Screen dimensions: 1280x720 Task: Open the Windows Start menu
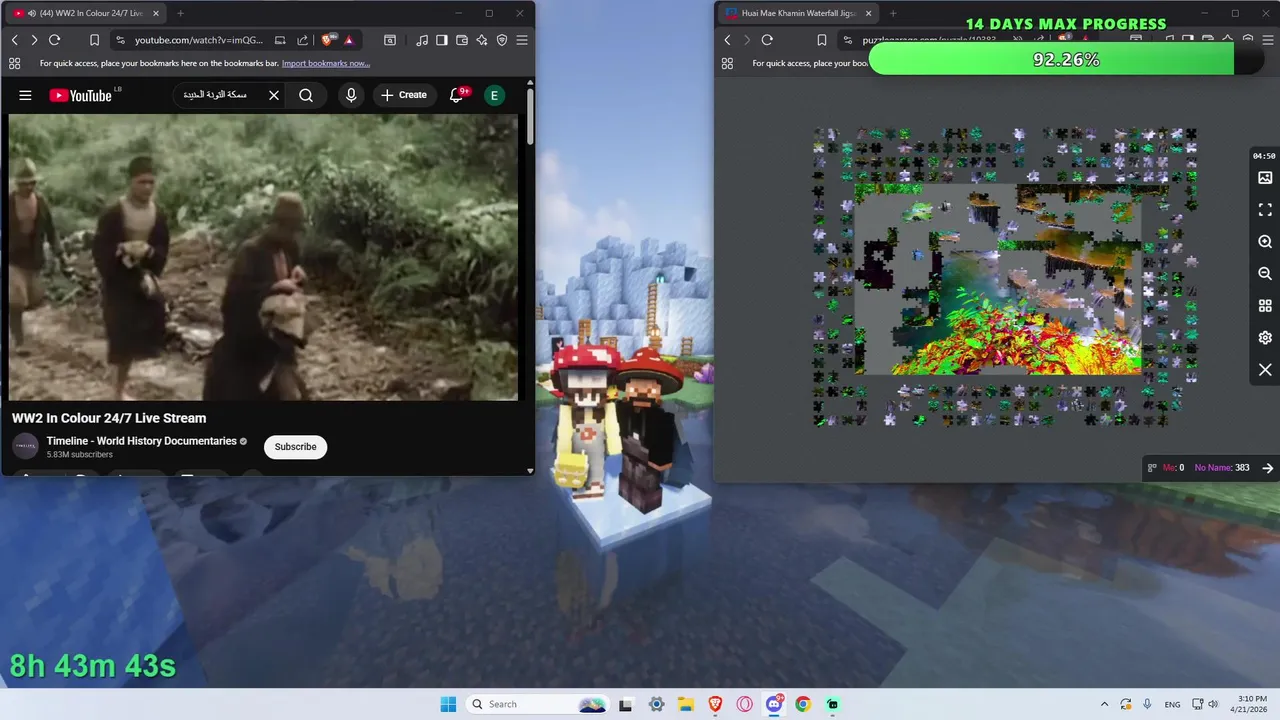448,704
